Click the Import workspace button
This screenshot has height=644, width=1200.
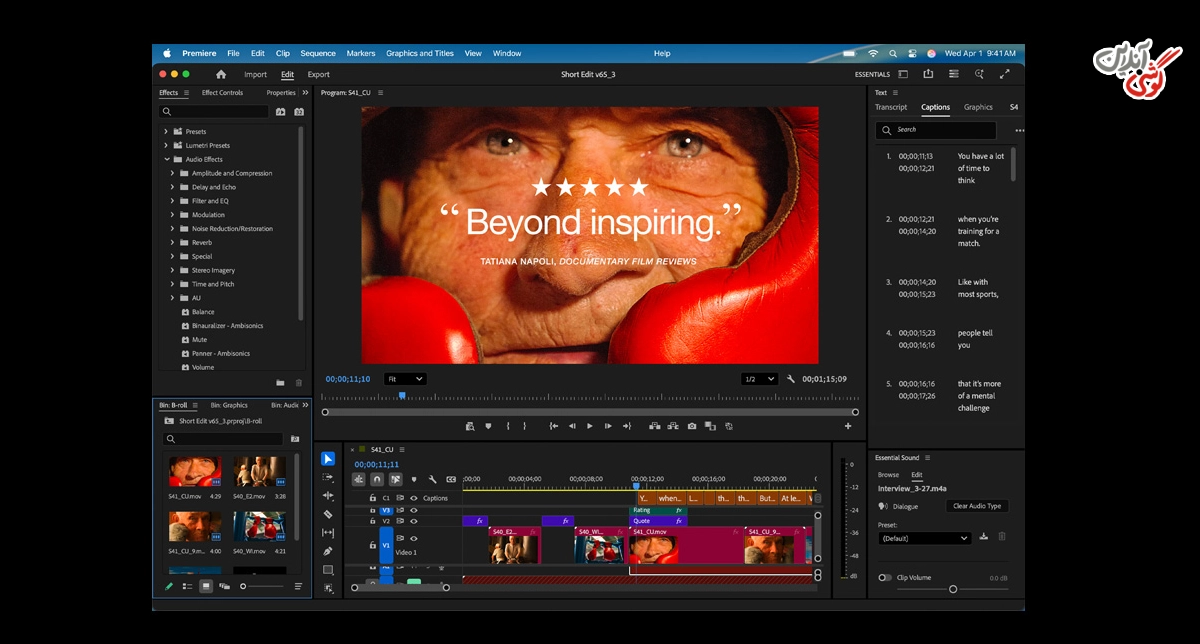coord(256,74)
